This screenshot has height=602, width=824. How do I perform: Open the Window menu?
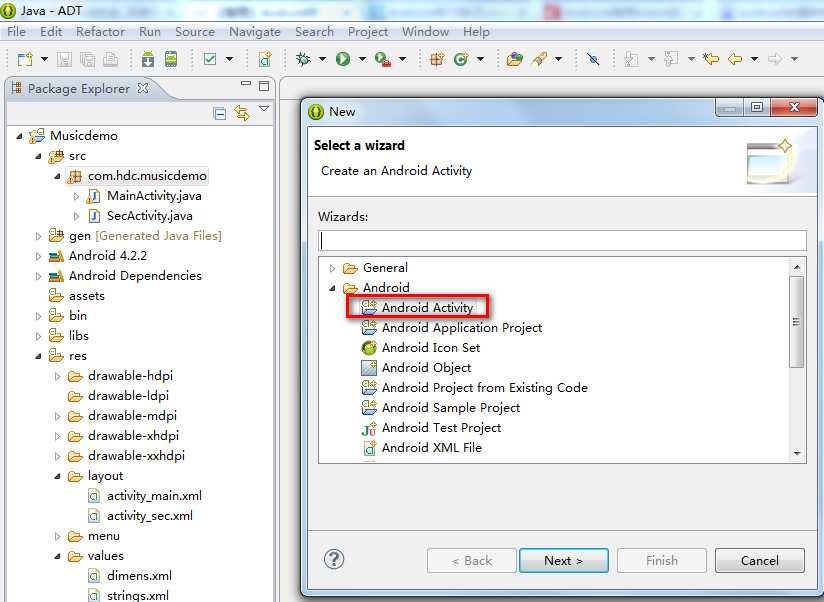tap(425, 32)
